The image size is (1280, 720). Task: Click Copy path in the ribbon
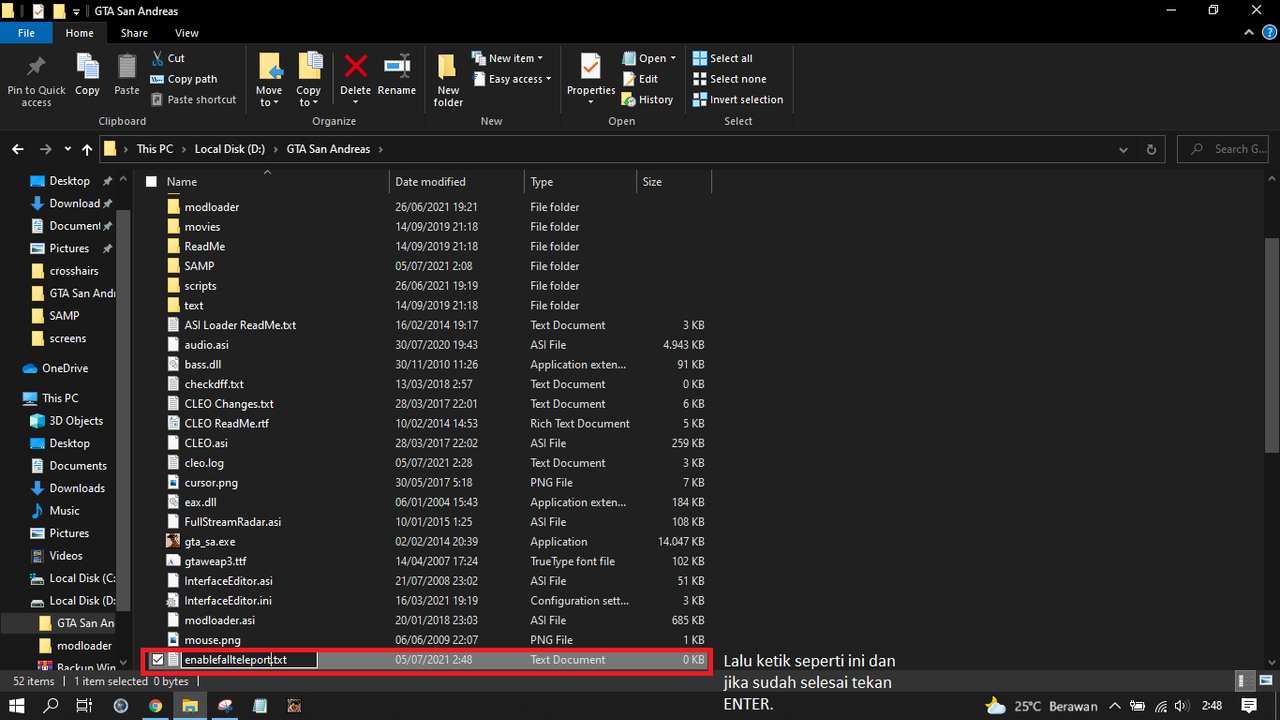pos(184,79)
